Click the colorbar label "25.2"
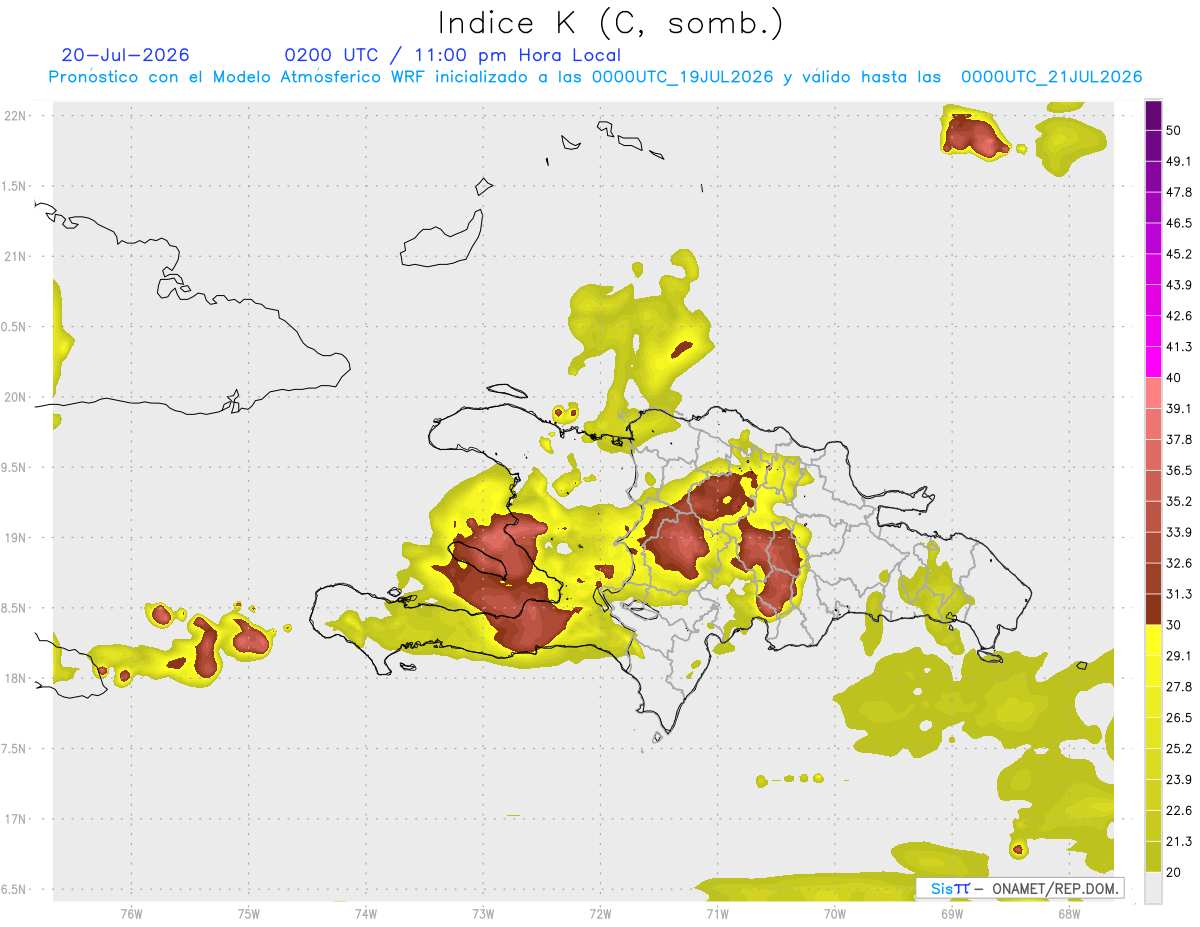Viewport: 1200px width, 927px height. [1179, 749]
